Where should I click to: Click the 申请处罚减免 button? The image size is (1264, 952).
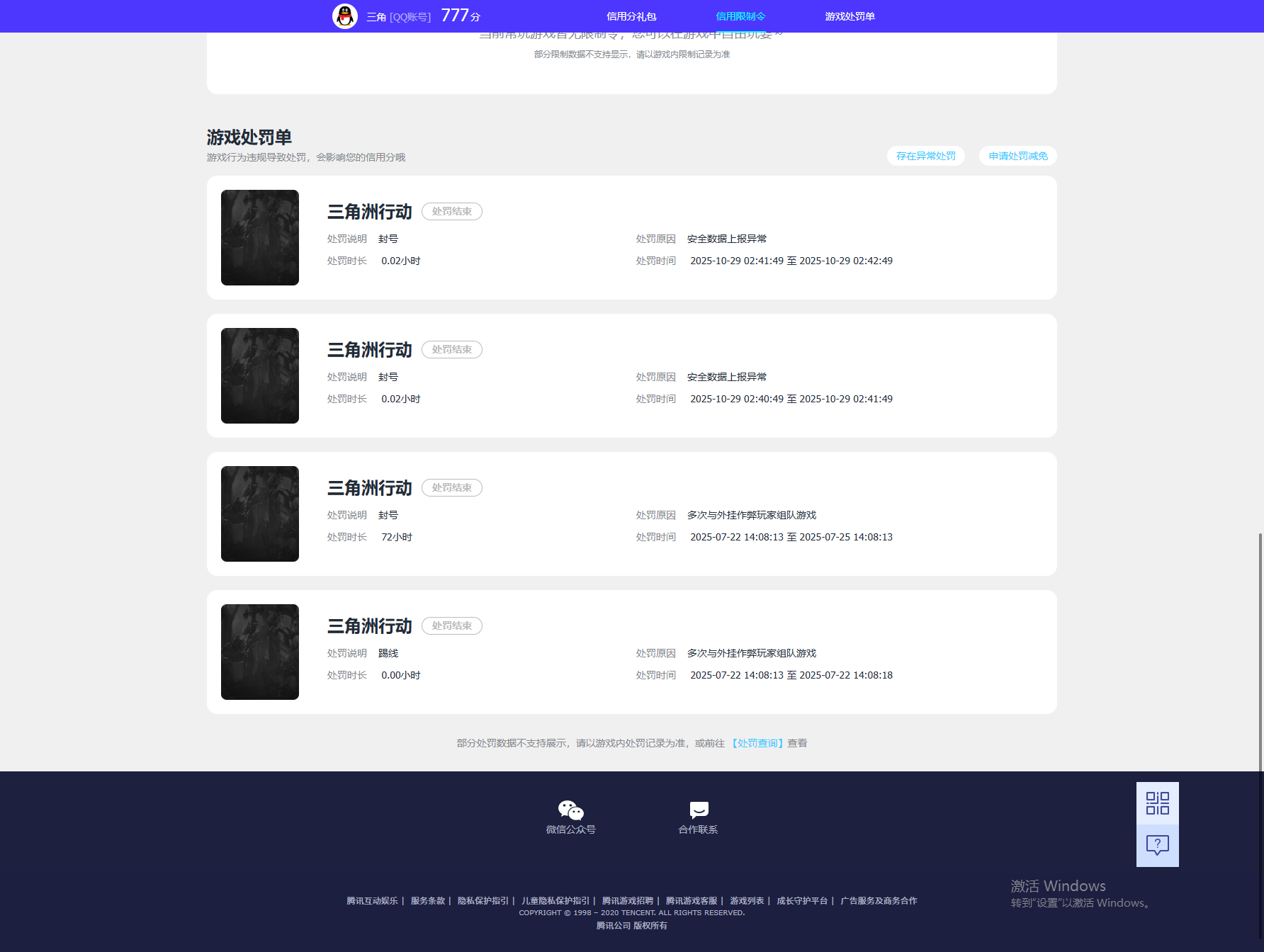(x=1018, y=156)
